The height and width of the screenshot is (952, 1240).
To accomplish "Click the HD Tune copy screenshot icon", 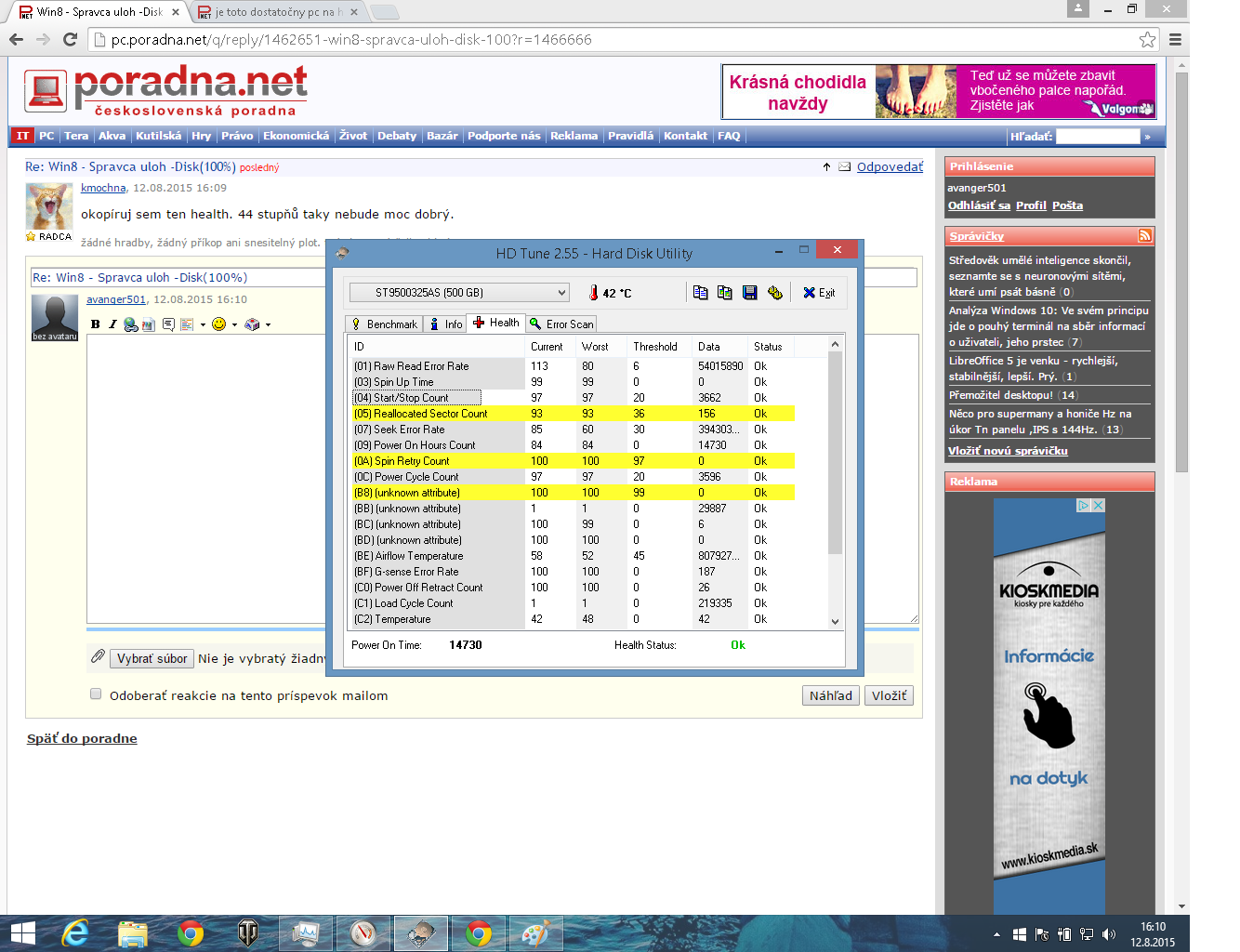I will point(725,293).
